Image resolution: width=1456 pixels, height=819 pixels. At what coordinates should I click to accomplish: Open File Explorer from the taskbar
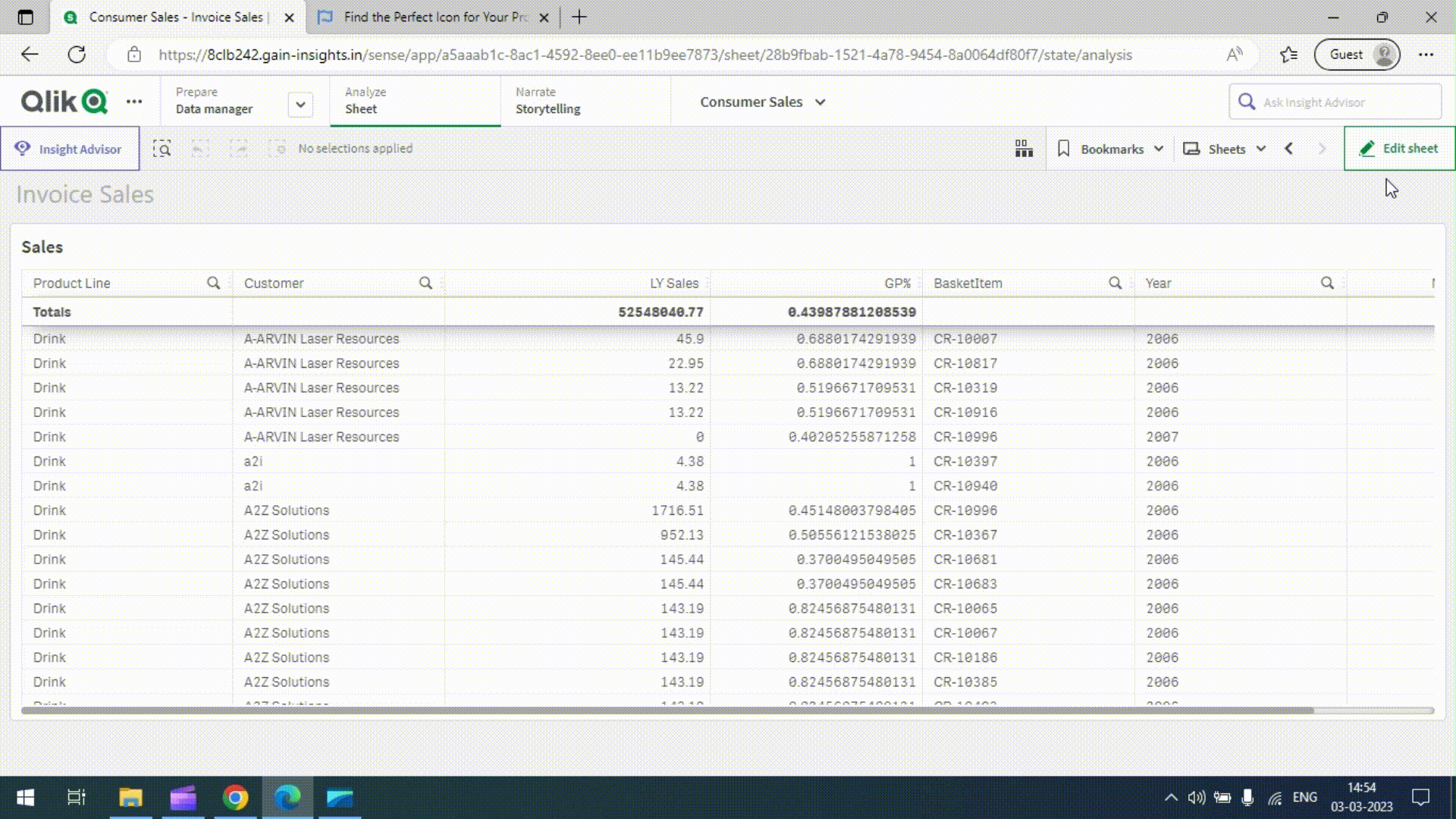tap(130, 798)
